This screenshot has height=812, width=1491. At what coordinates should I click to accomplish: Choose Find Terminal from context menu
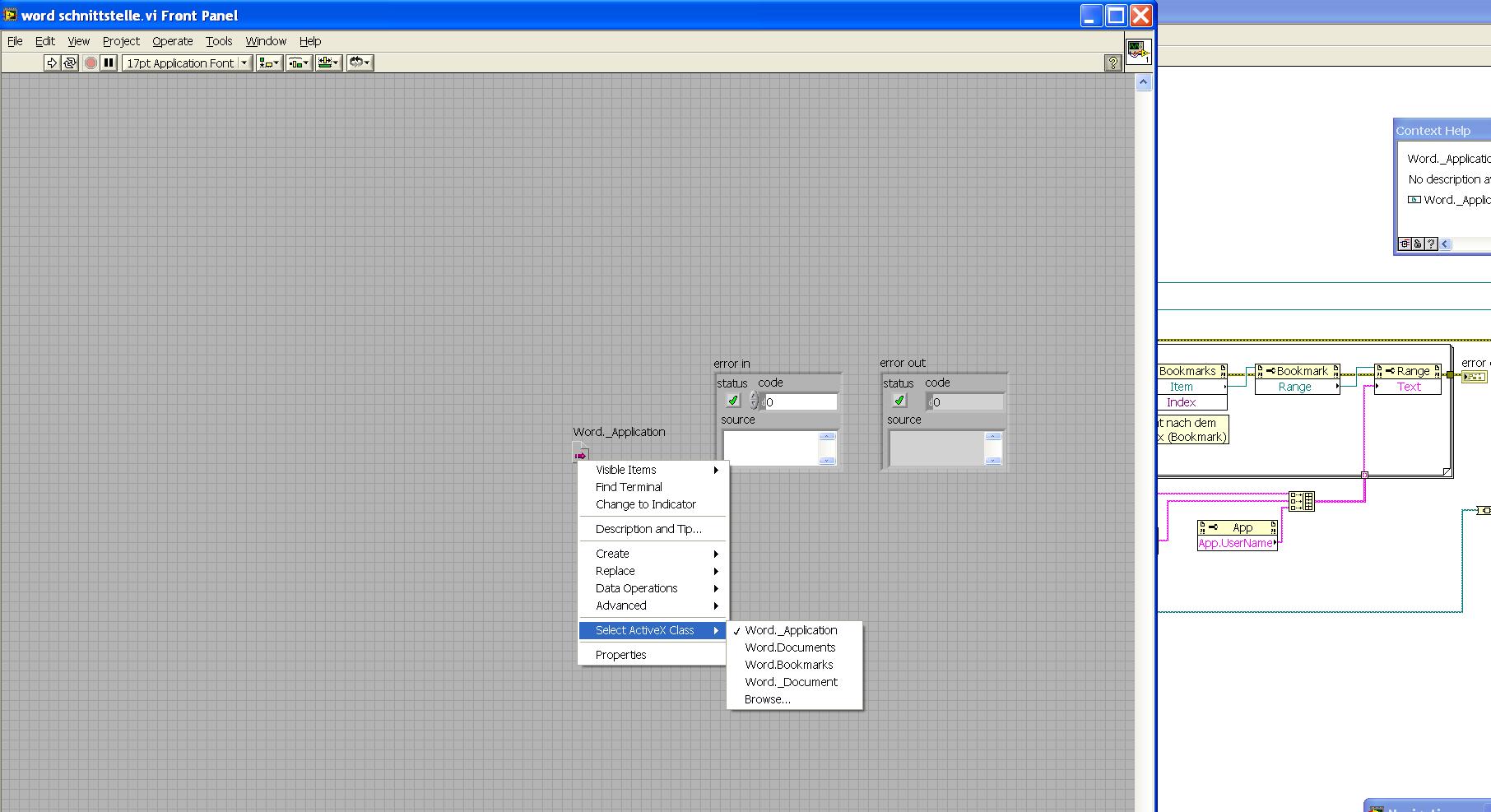tap(653, 487)
